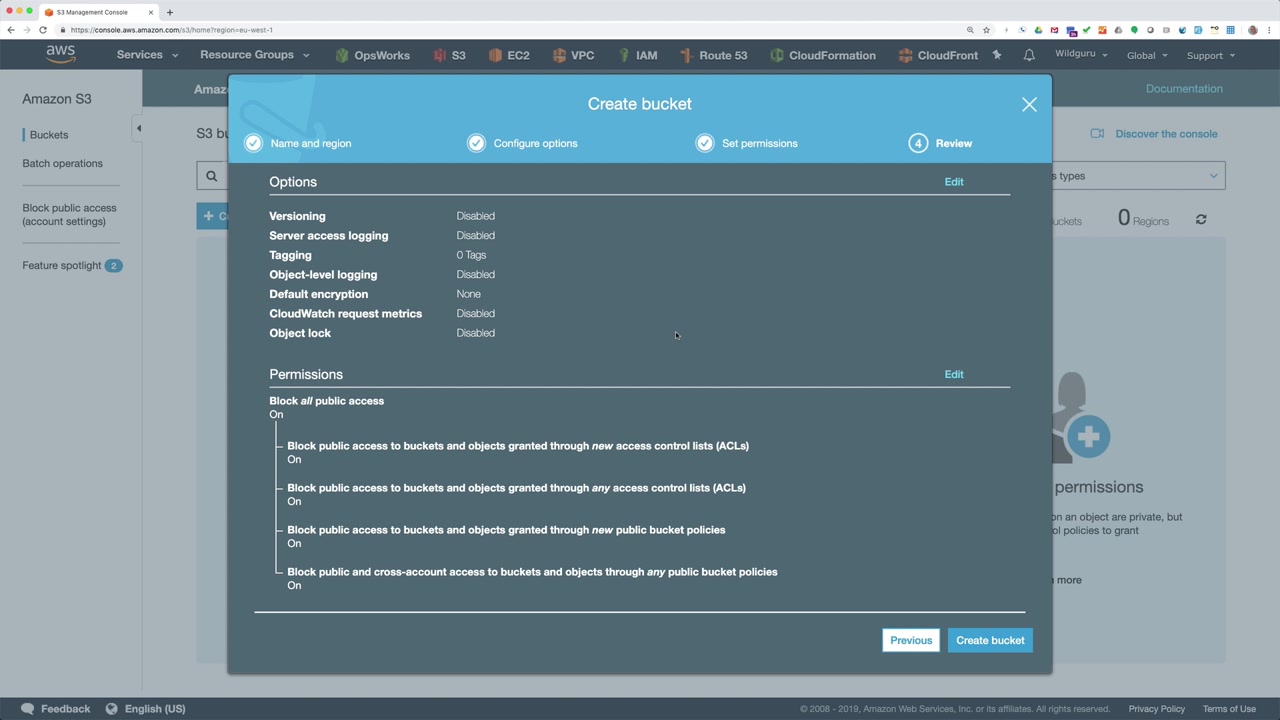This screenshot has width=1280, height=720.
Task: Click the Default encryption label
Action: 318,294
